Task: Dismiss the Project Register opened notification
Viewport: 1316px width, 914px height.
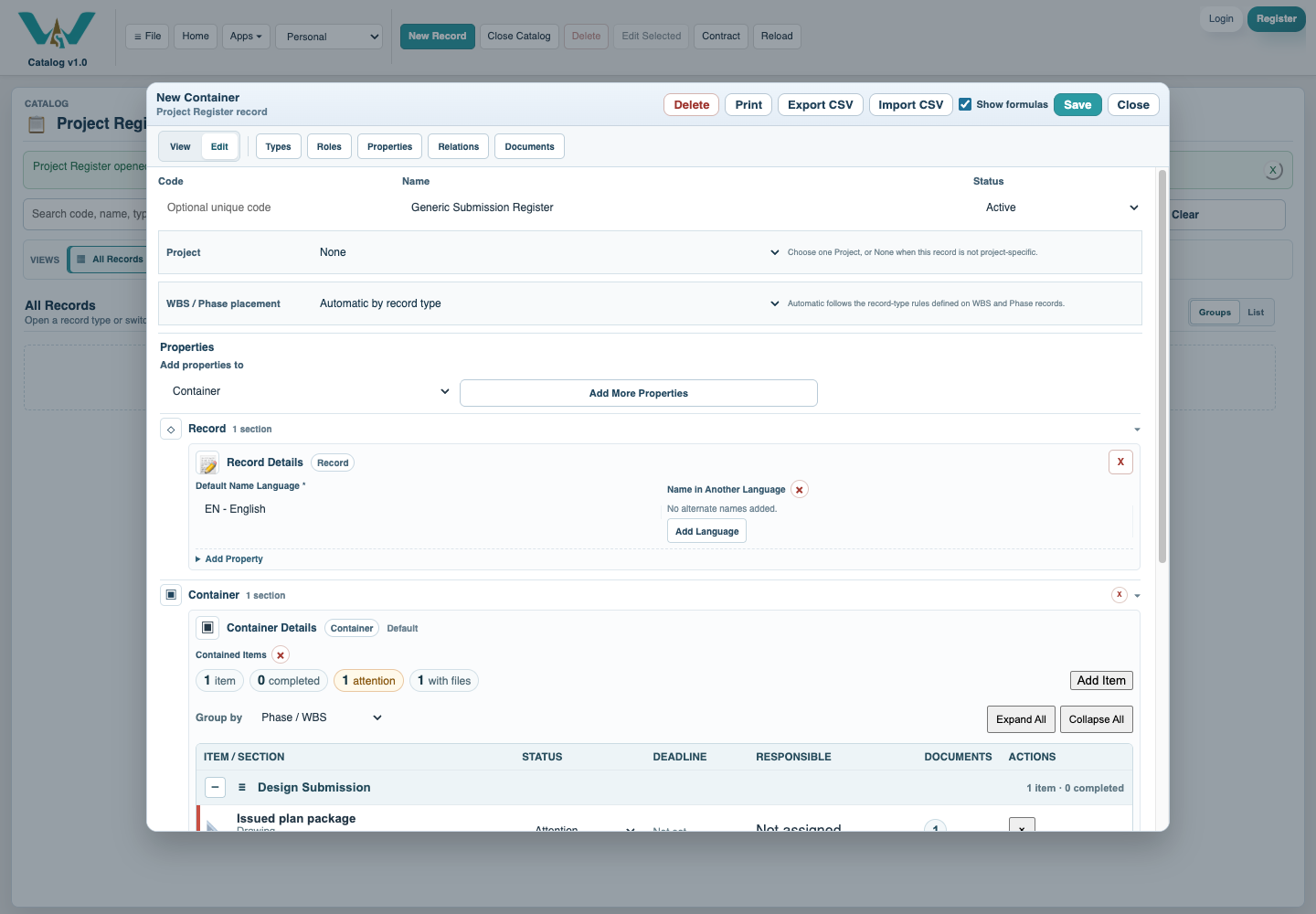Action: (x=1273, y=171)
